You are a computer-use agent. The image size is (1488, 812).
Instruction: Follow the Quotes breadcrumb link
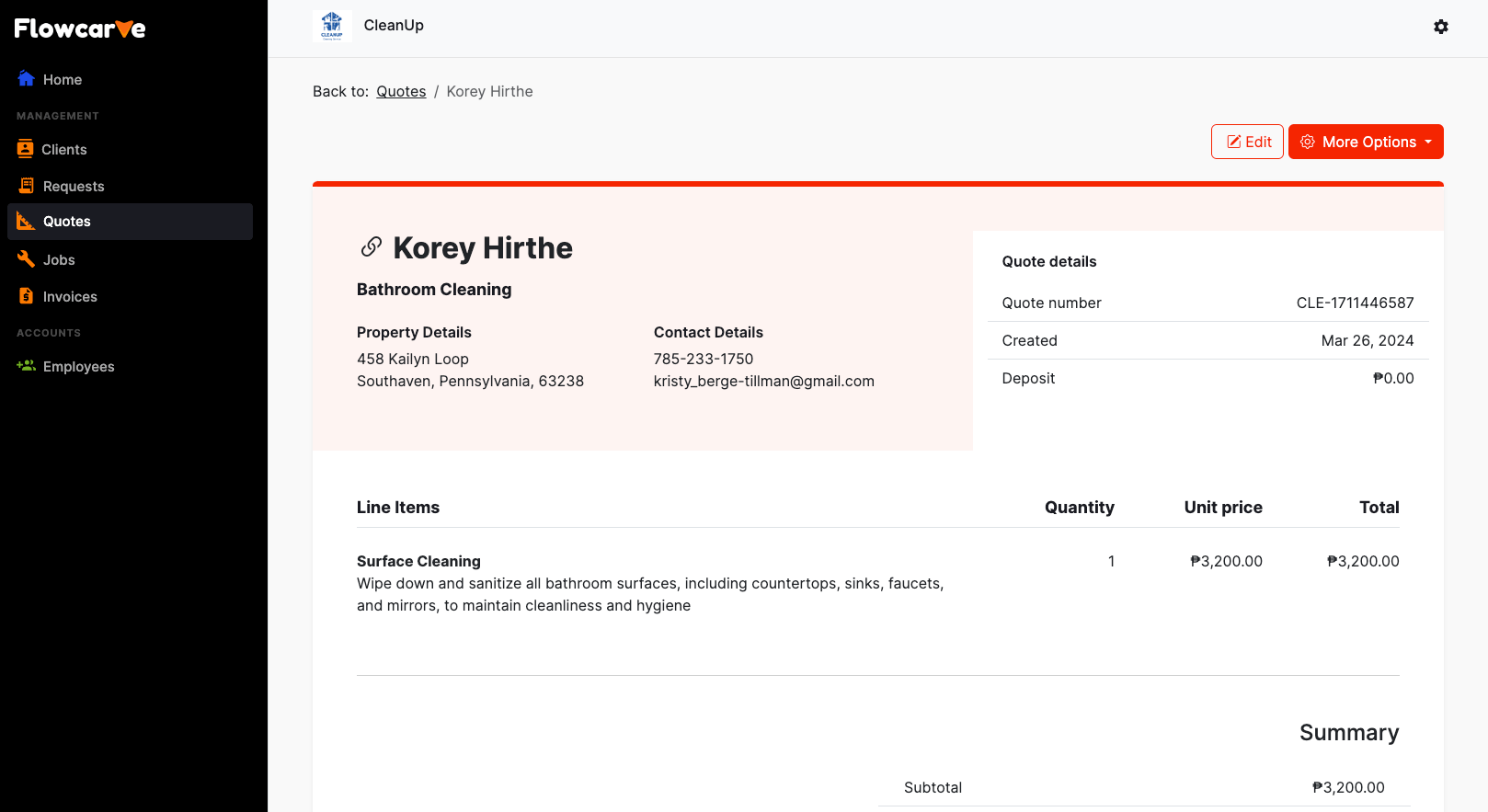[x=401, y=91]
